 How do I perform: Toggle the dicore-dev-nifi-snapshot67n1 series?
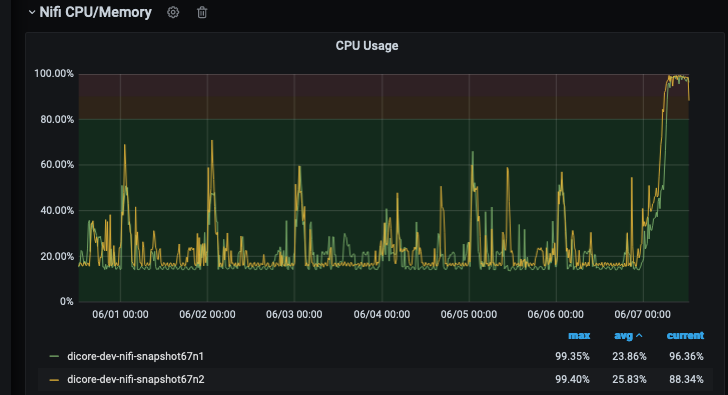coord(136,356)
